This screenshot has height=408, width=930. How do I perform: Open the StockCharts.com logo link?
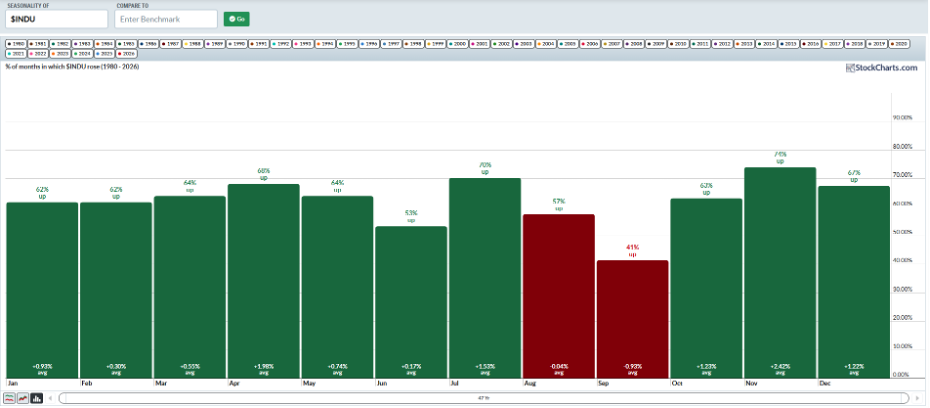point(881,68)
